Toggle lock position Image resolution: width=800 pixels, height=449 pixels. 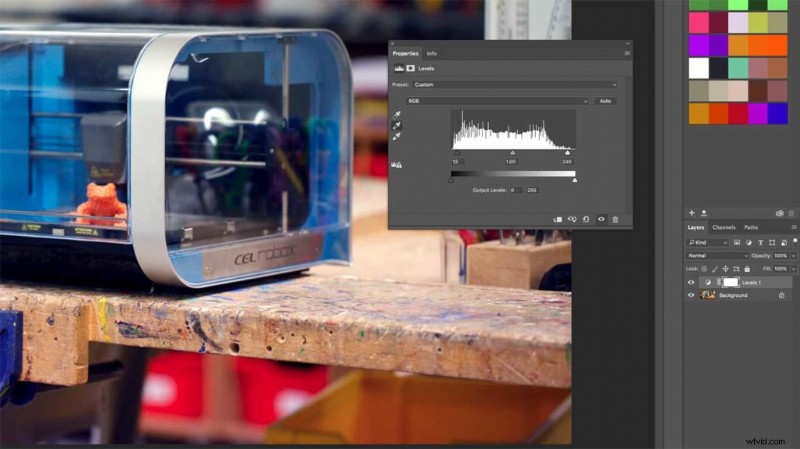click(726, 269)
